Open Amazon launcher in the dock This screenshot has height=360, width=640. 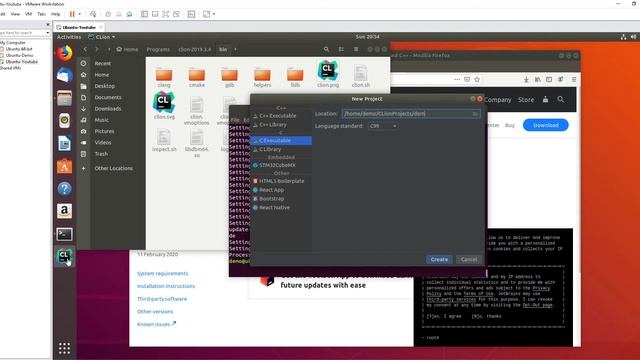[x=64, y=211]
